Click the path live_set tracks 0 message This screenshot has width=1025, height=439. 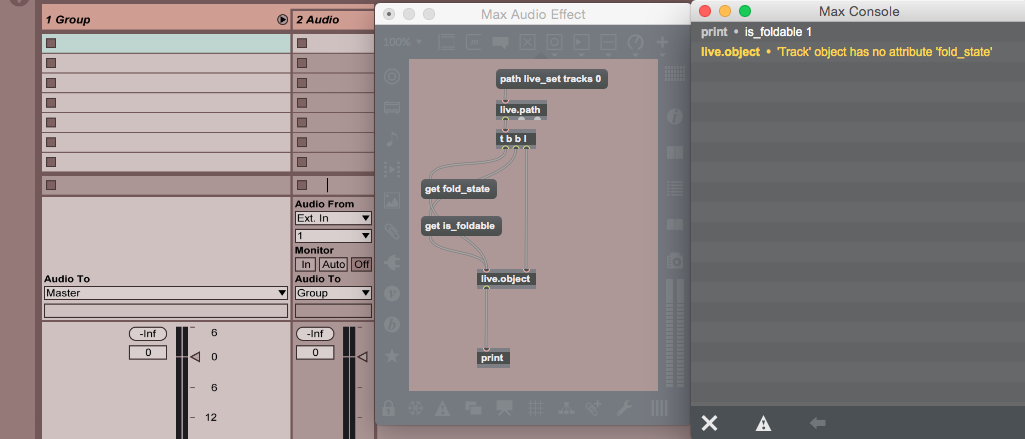point(551,78)
